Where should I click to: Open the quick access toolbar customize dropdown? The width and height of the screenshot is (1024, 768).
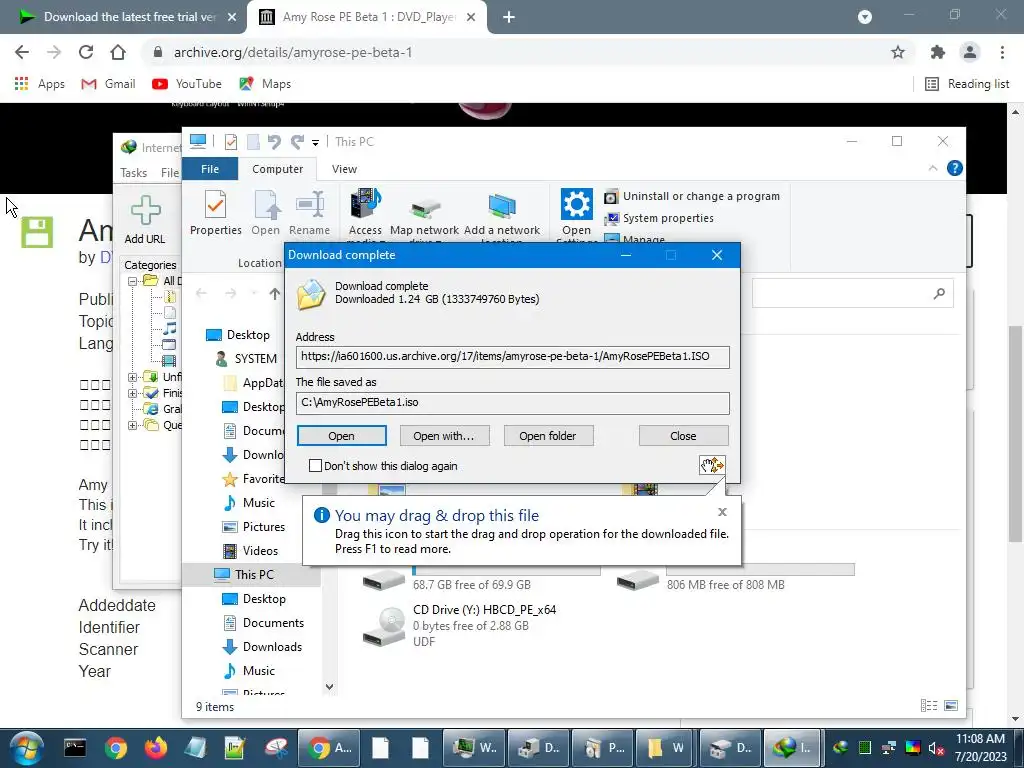click(x=315, y=142)
